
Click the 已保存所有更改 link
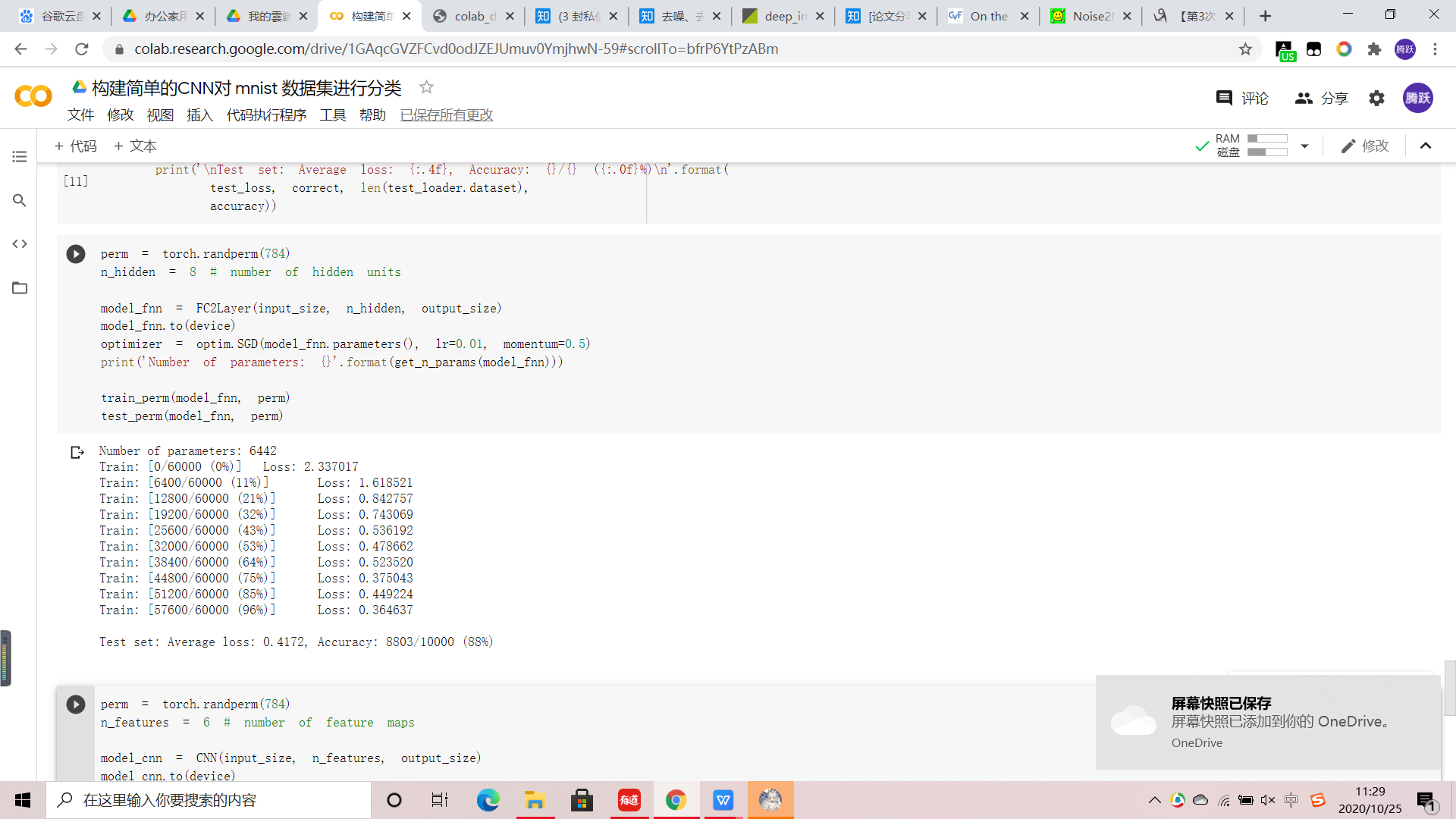tap(446, 115)
